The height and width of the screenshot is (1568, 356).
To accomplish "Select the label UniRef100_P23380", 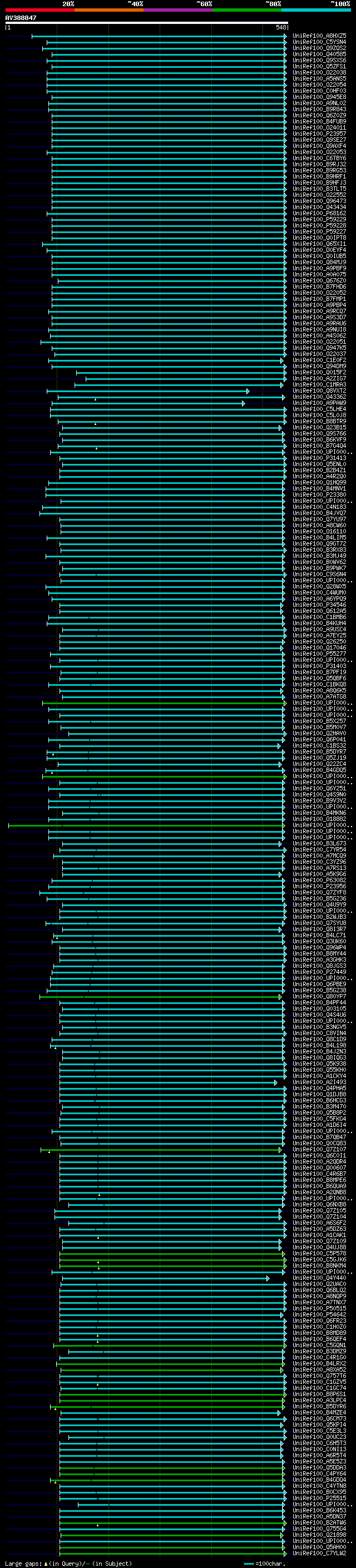I will pos(319,495).
